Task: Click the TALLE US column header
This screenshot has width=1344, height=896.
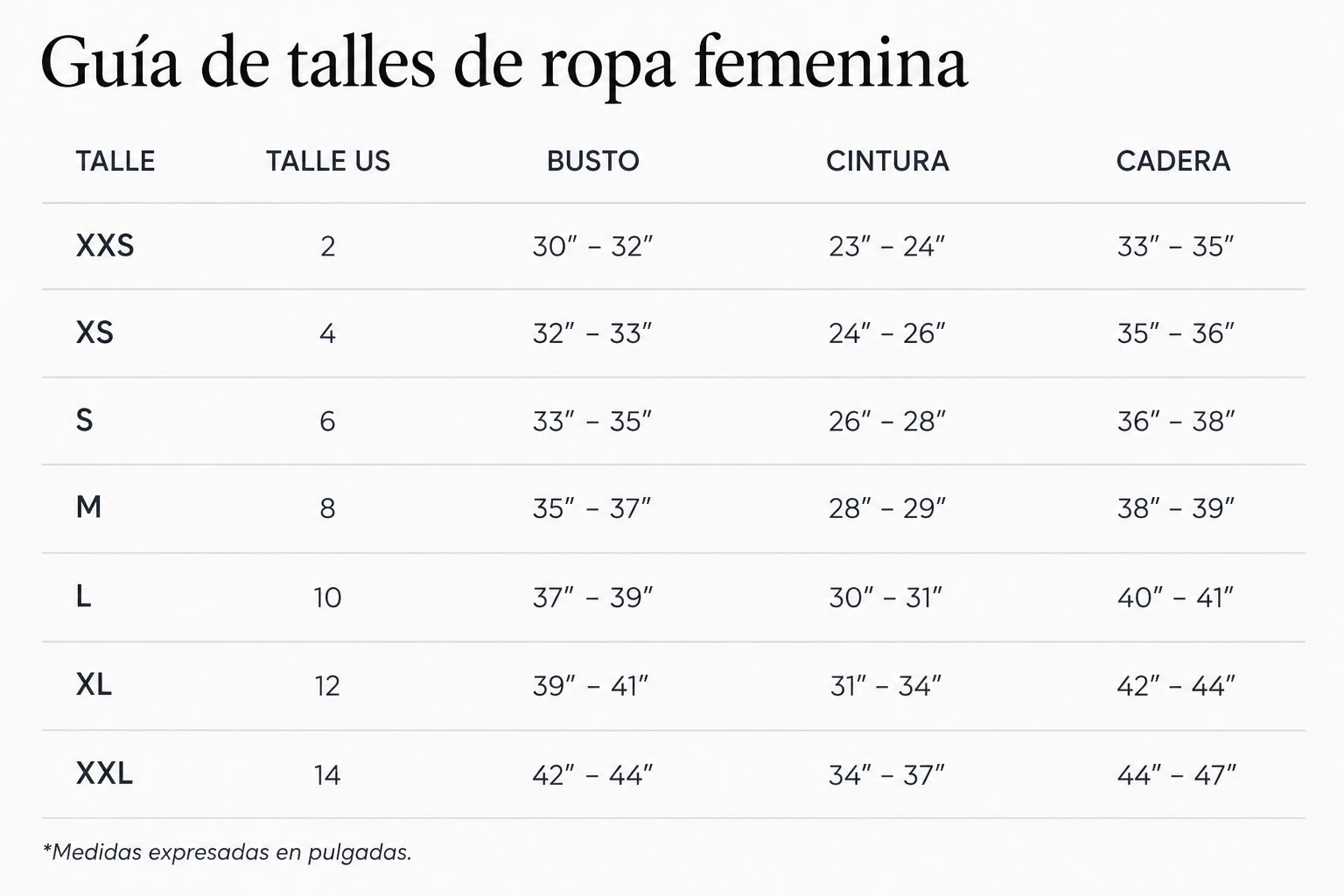Action: 328,161
